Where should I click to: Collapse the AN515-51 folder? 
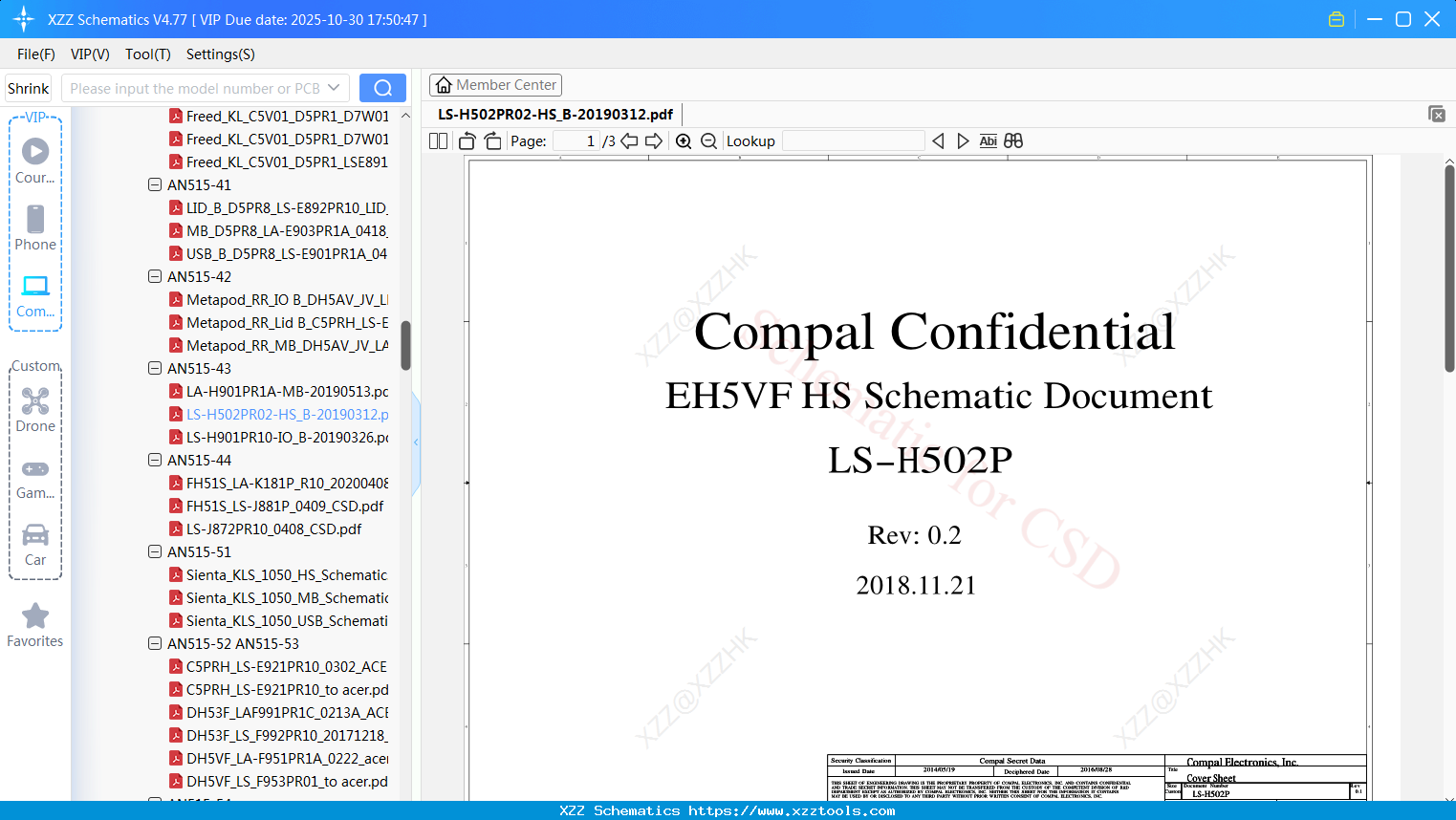click(155, 551)
